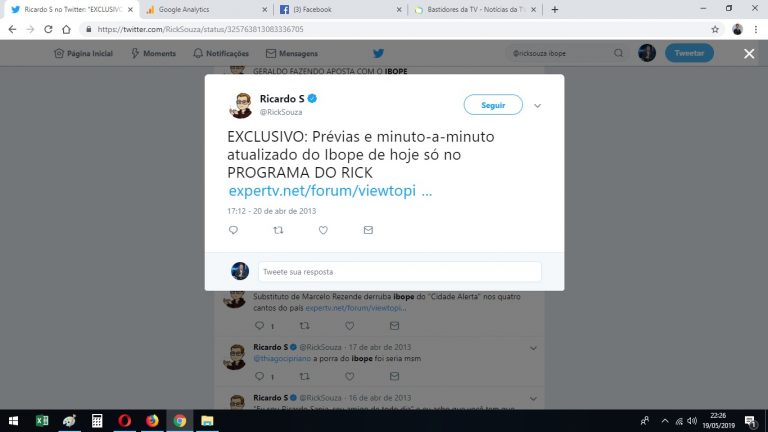The image size is (768, 432).
Task: Switch to the Google Analytics tab
Action: (207, 9)
